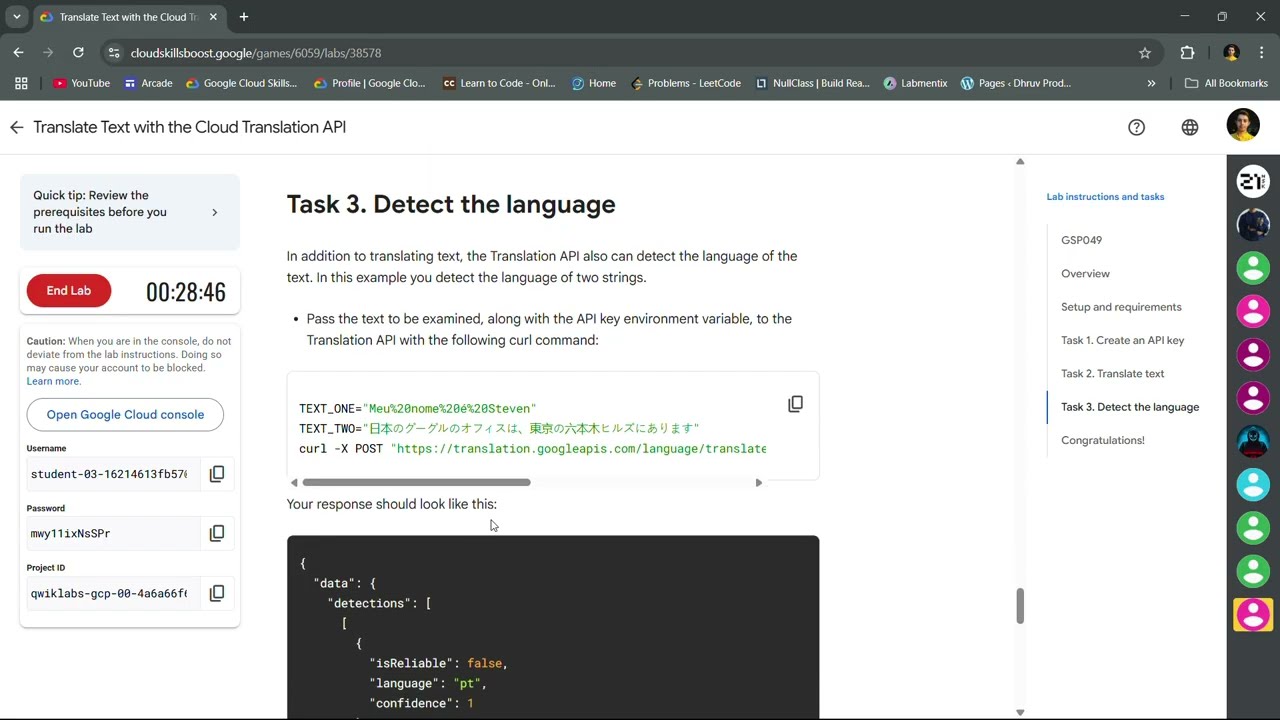This screenshot has width=1280, height=720.
Task: Go to Task 1. Create an API key
Action: tap(1122, 340)
